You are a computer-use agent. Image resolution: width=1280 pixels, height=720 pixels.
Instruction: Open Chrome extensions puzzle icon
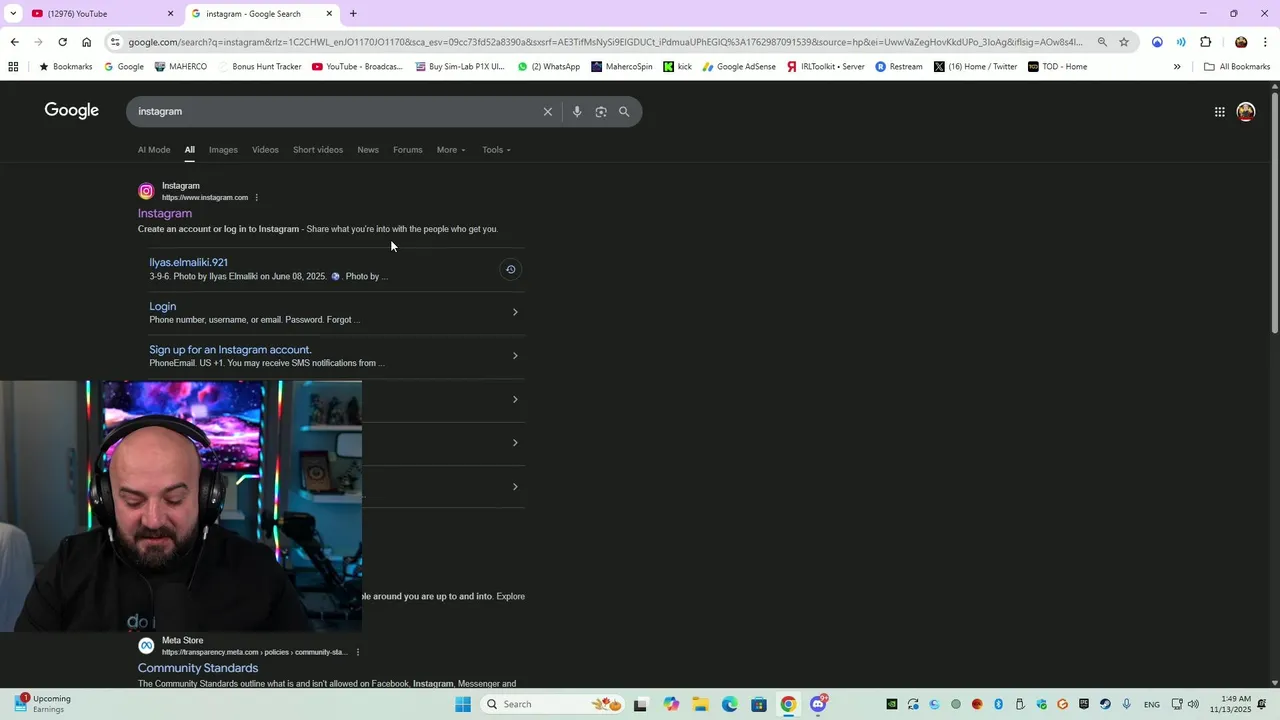click(1205, 42)
